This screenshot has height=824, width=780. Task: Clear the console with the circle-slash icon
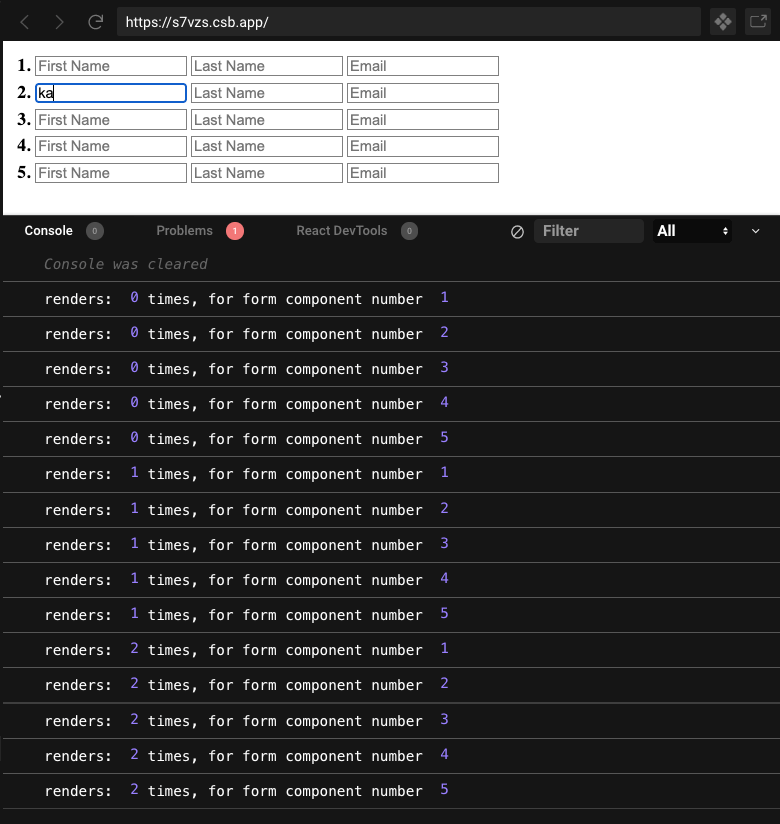point(517,231)
